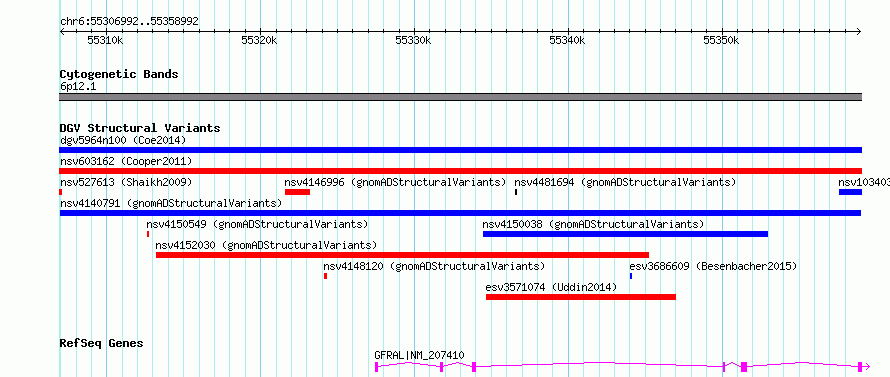The height and width of the screenshot is (377, 890).
Task: Click the right arrowhead of the coordinate ruler
Action: coord(858,31)
